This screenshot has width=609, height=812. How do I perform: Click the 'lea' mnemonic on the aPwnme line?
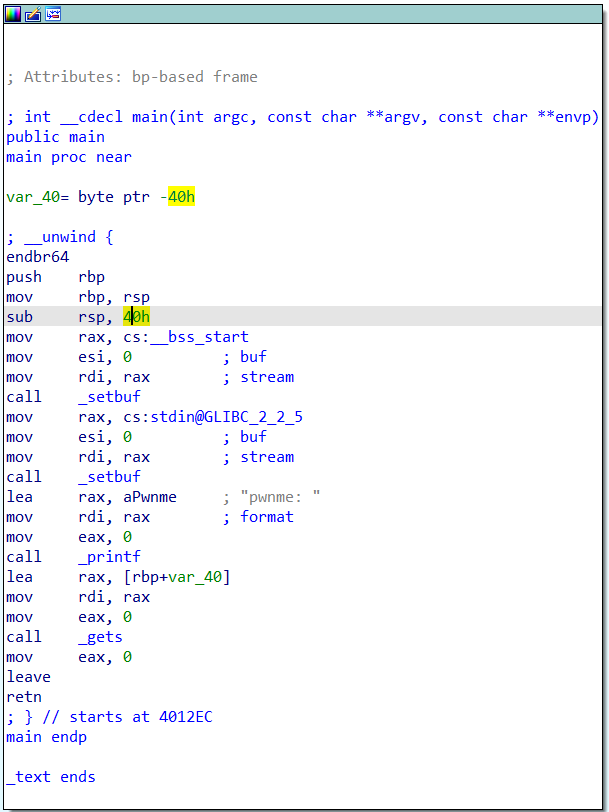[x=20, y=497]
